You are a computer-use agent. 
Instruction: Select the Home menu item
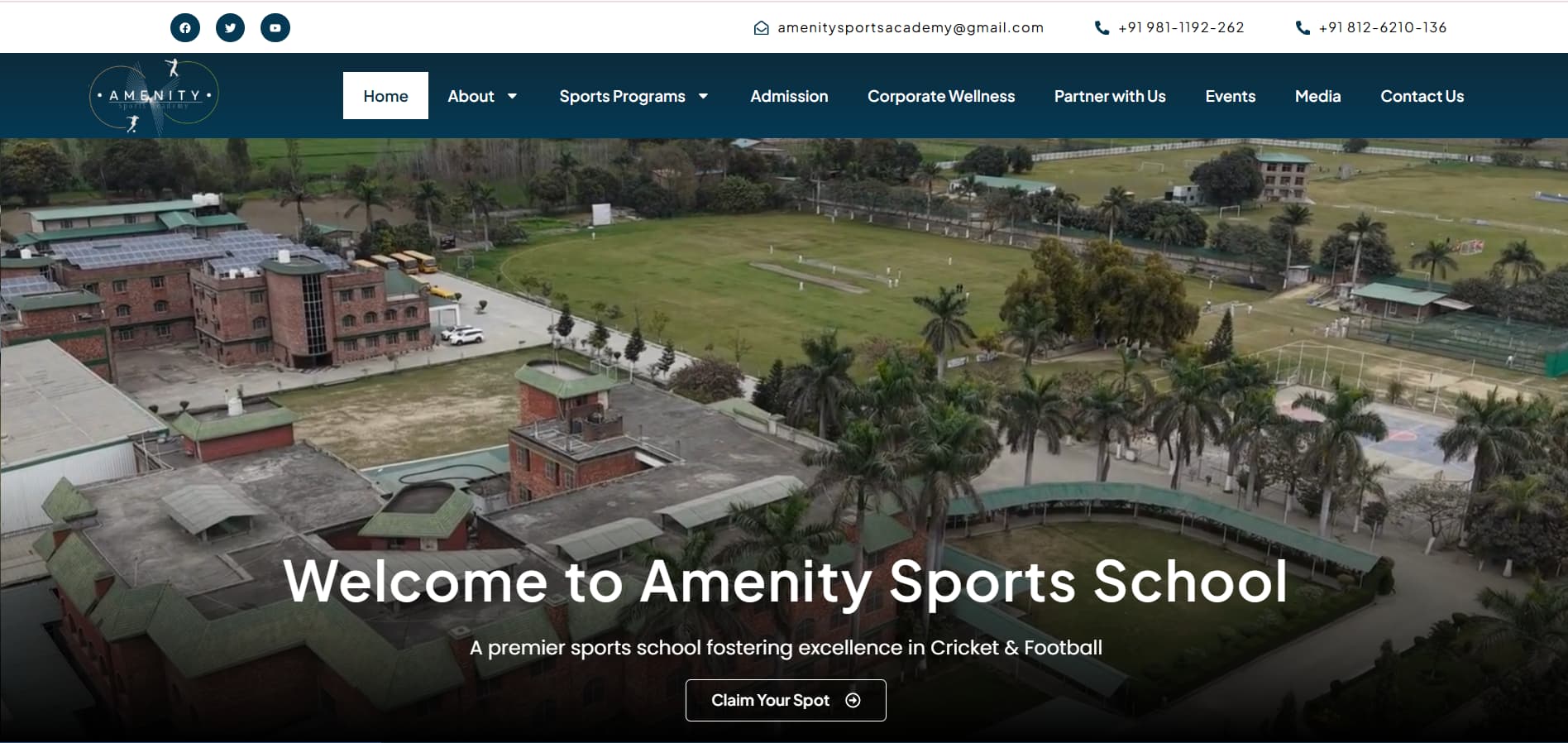[385, 96]
